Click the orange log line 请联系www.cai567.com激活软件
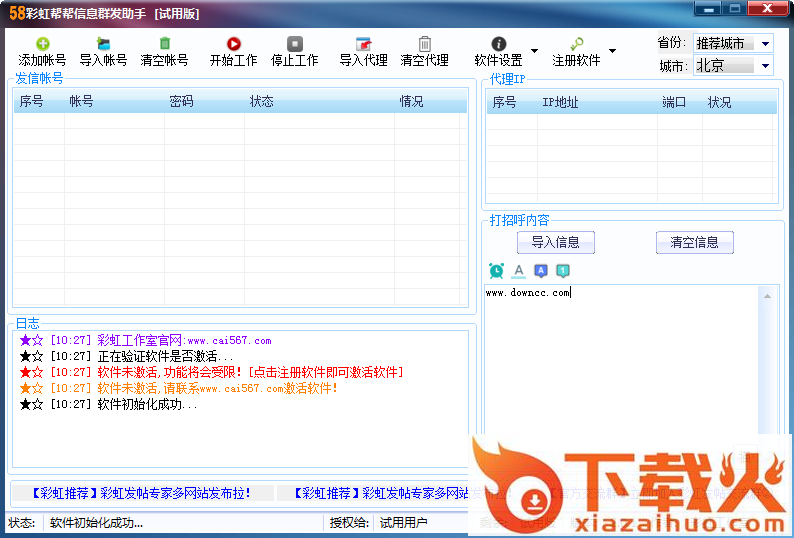This screenshot has width=794, height=538. point(178,389)
